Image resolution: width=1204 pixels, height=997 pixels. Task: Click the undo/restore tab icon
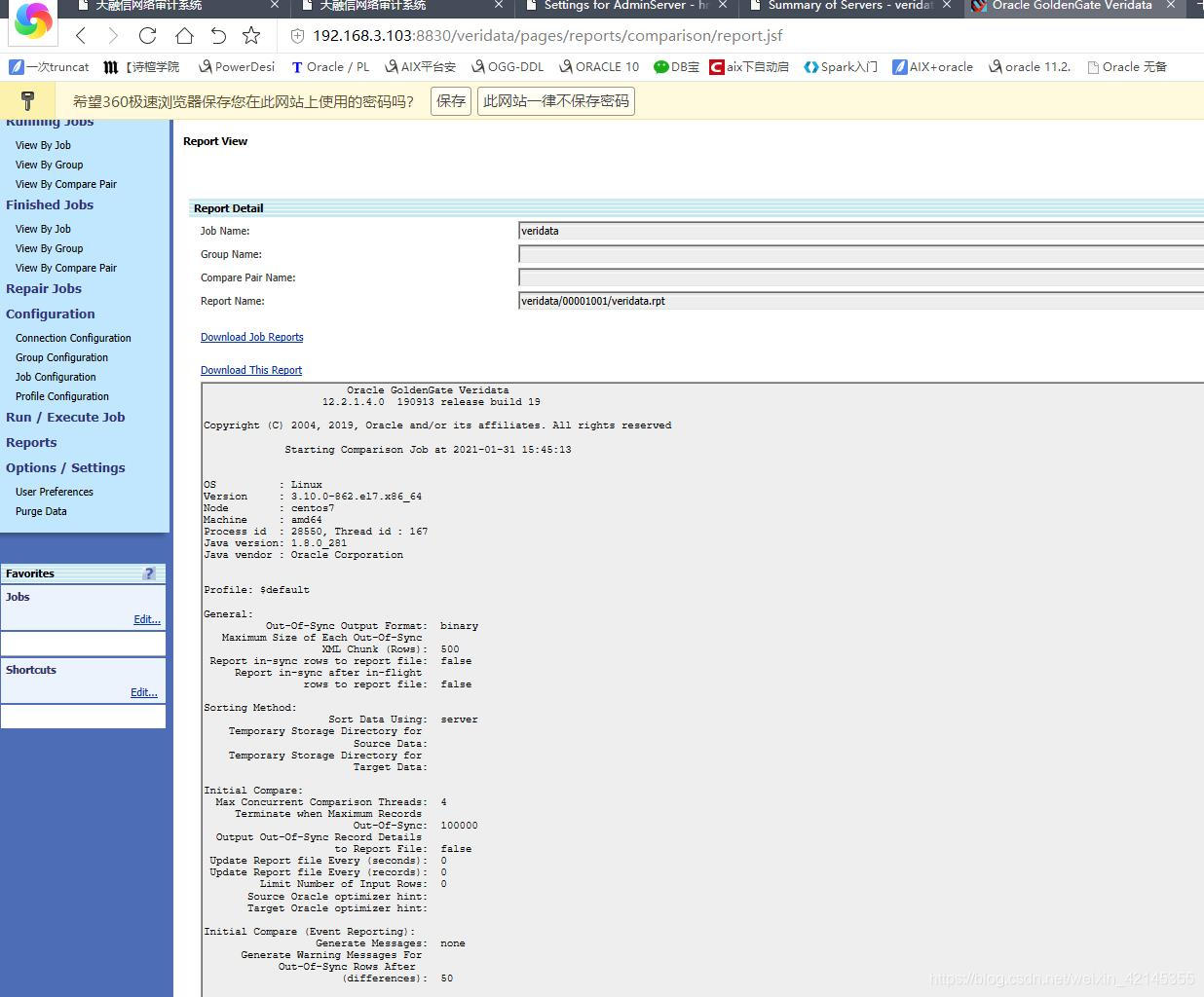click(x=218, y=36)
